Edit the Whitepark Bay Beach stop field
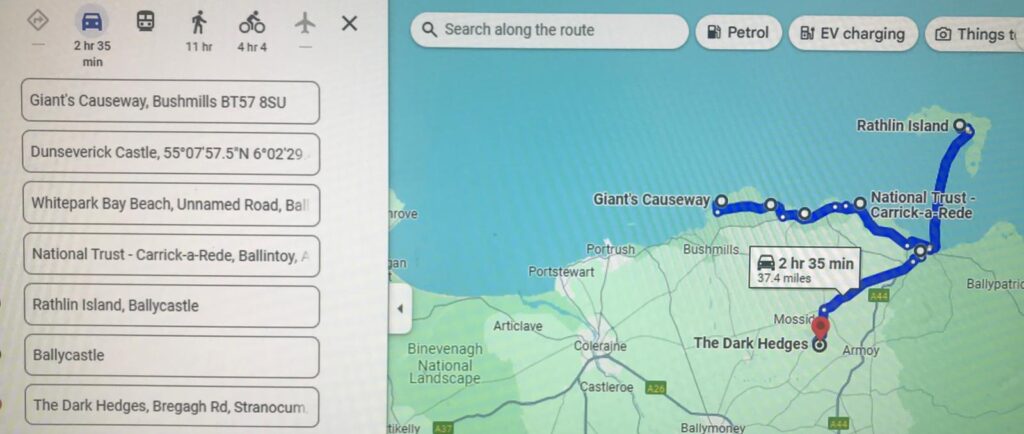The width and height of the screenshot is (1024, 434). coord(172,204)
